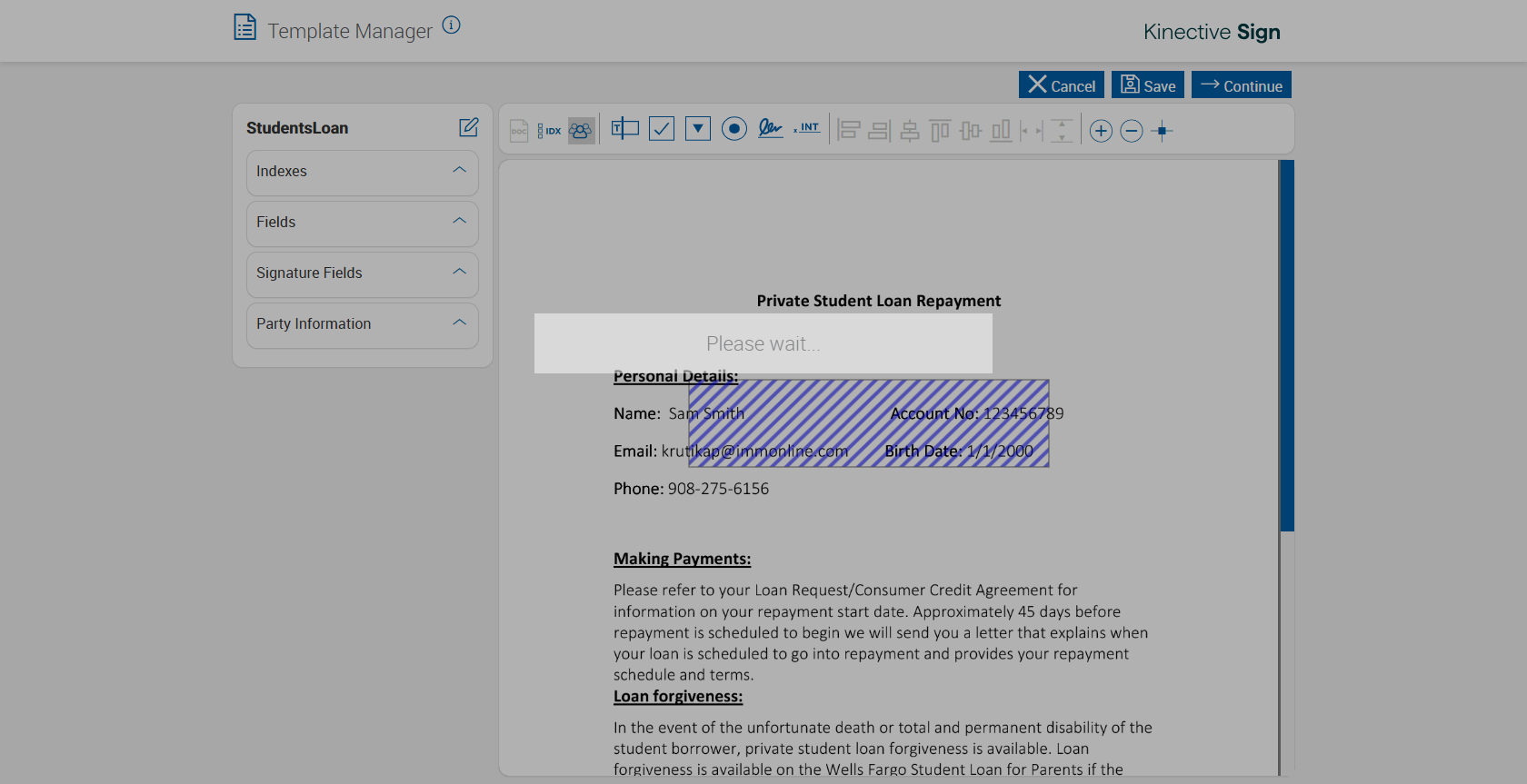Screen dimensions: 1527x784
Task: Align selected fields to right
Action: [879, 131]
